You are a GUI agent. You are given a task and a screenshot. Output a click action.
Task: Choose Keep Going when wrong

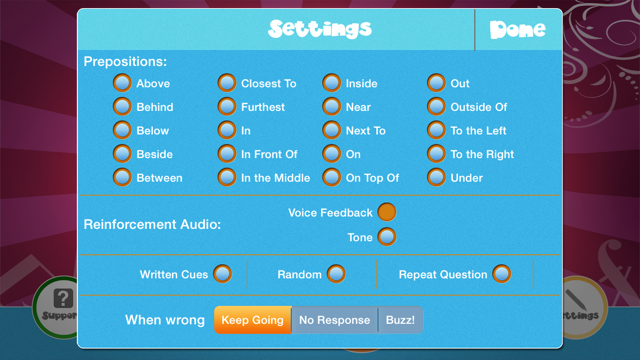(x=253, y=320)
